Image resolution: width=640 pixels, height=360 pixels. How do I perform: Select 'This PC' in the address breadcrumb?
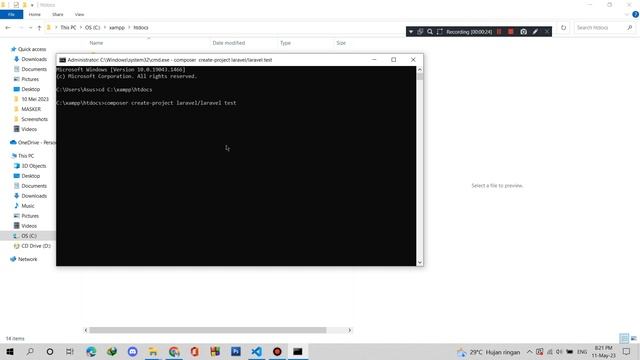(68, 28)
